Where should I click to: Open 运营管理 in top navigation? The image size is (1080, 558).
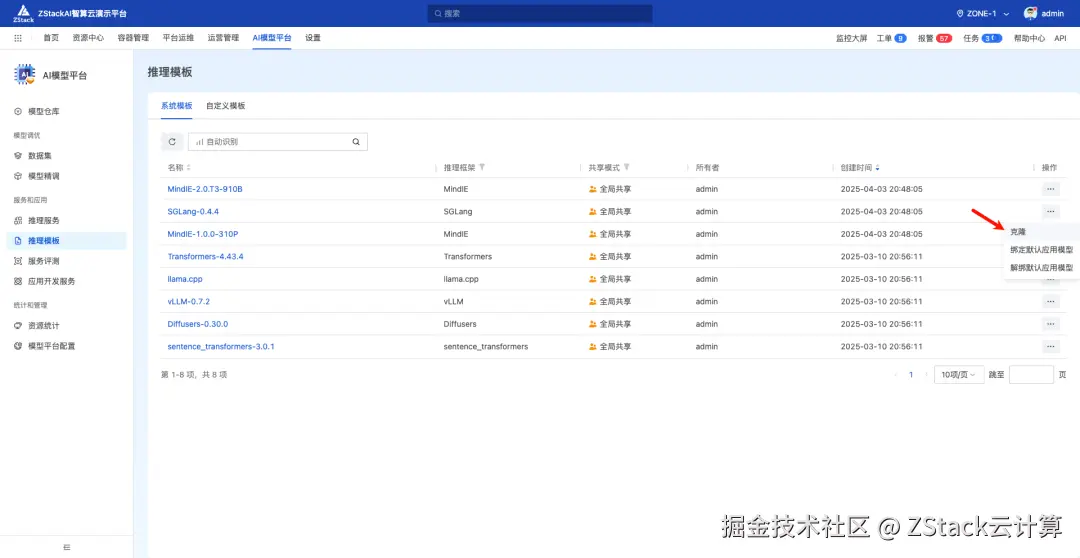(x=223, y=38)
